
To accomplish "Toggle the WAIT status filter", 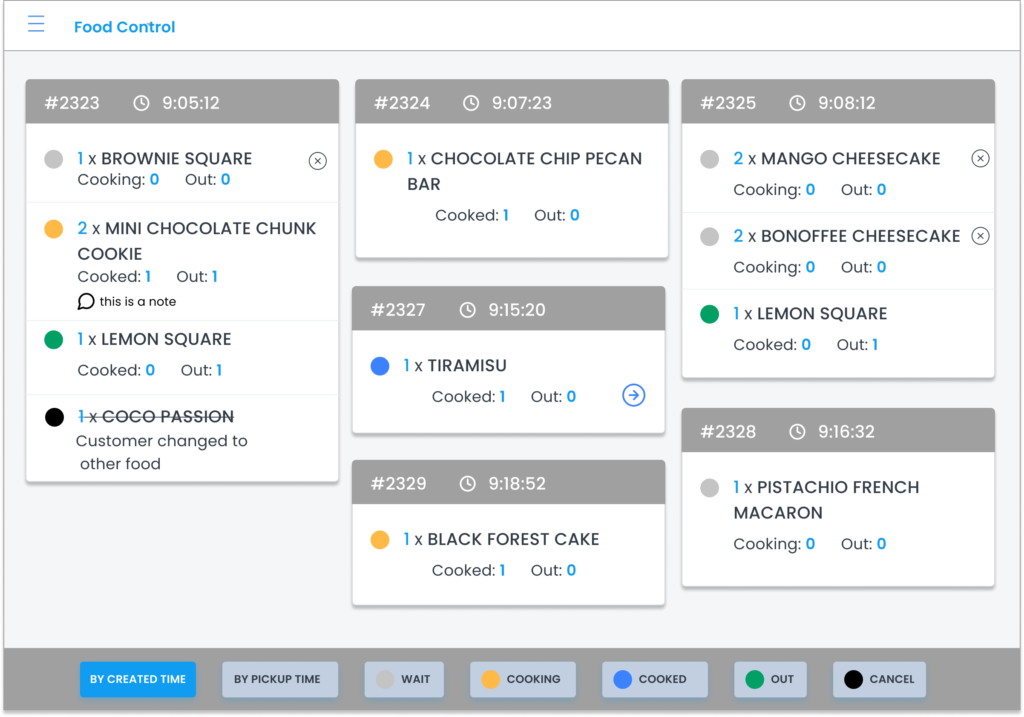I will point(404,679).
